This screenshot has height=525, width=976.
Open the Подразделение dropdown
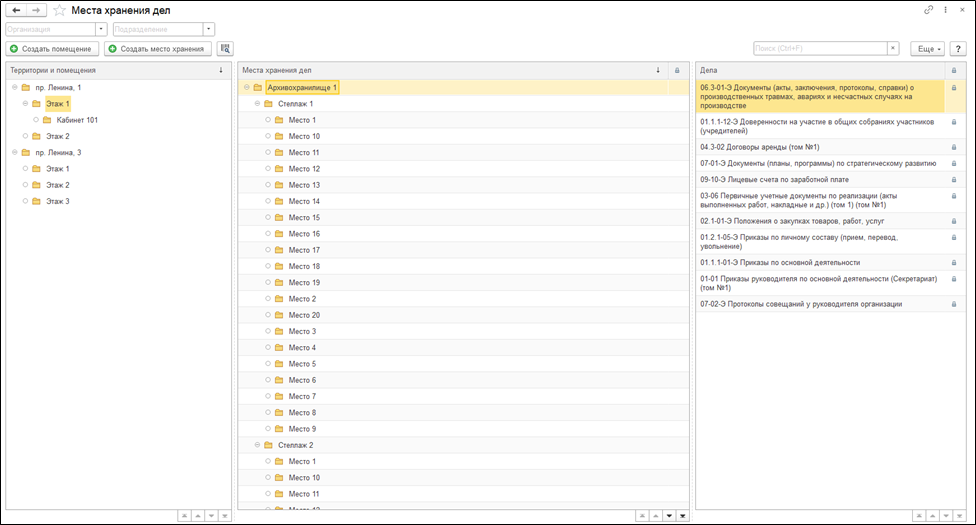(x=208, y=29)
